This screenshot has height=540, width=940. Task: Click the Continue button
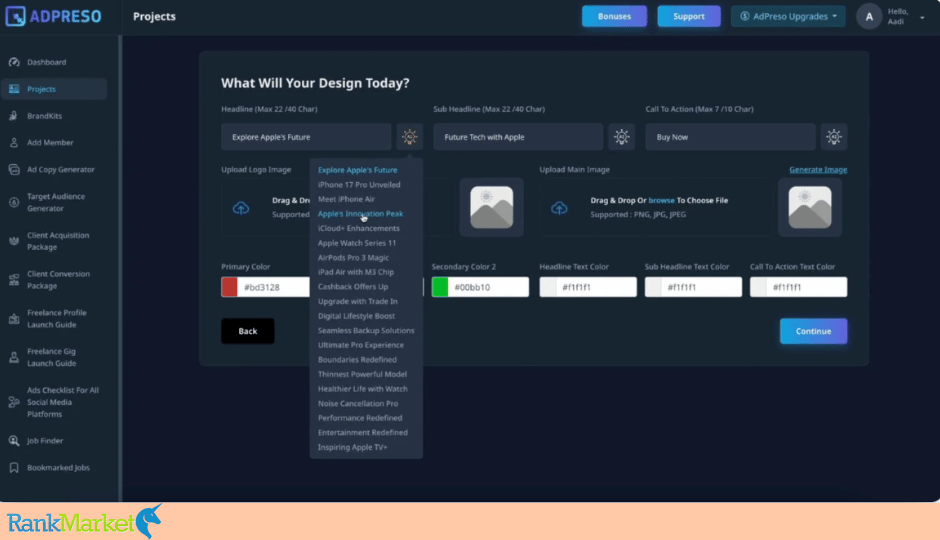tap(813, 331)
